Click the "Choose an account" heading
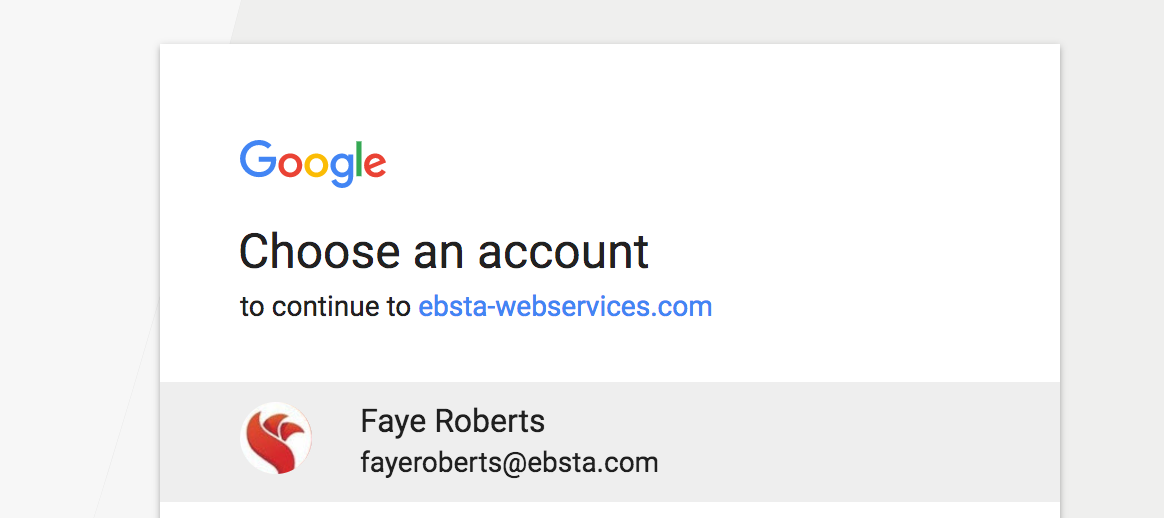 point(443,251)
